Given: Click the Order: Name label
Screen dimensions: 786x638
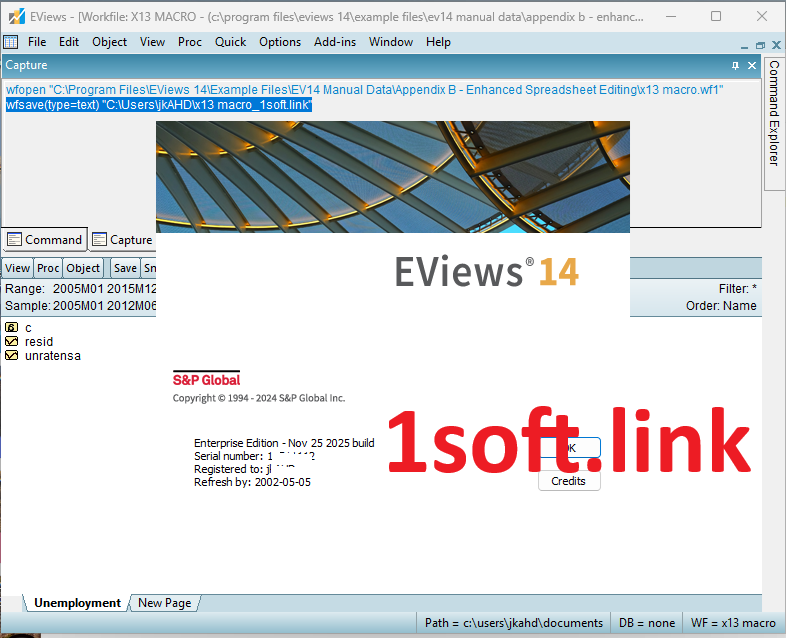Looking at the screenshot, I should pos(721,306).
